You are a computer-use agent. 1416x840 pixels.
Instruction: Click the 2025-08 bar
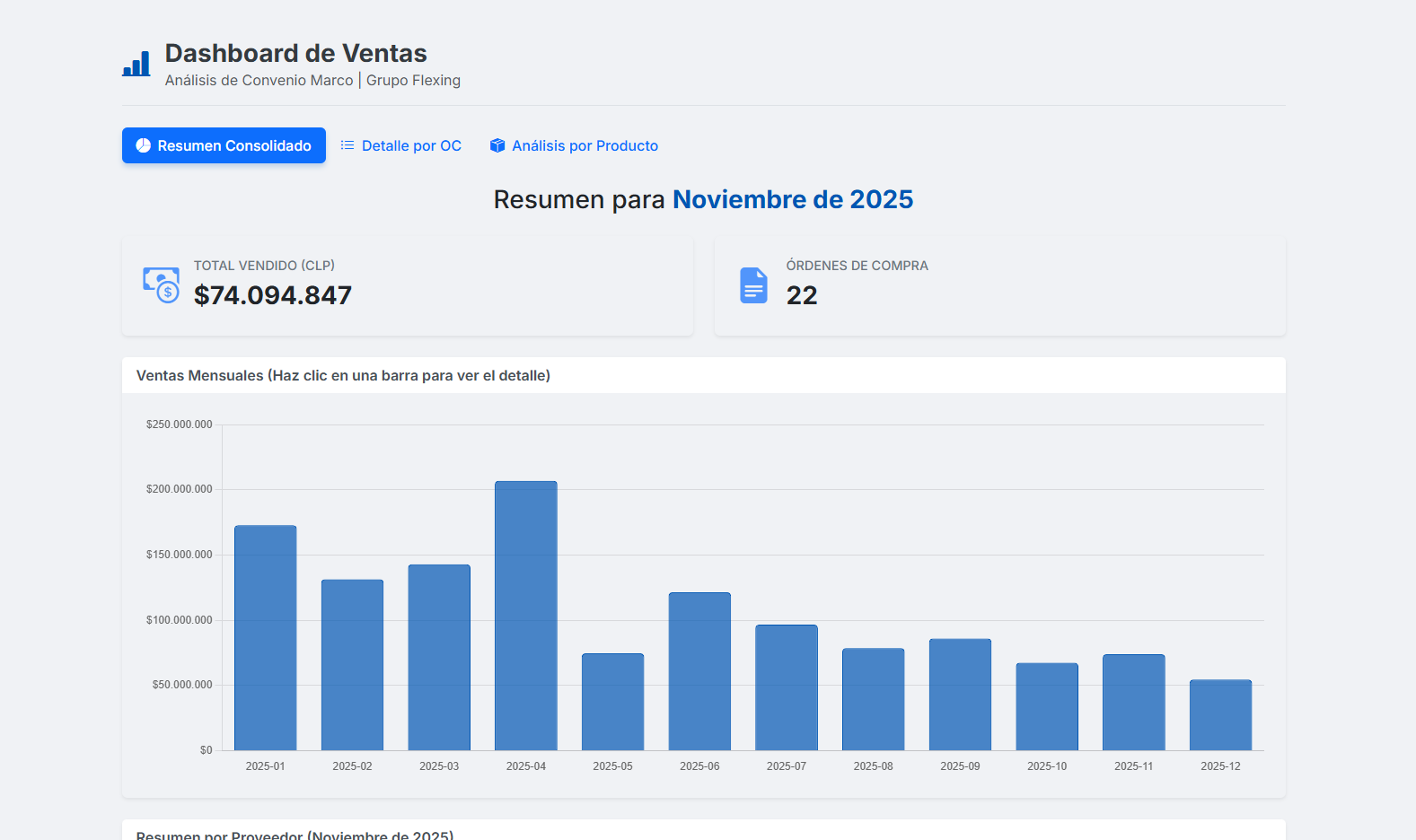[873, 699]
